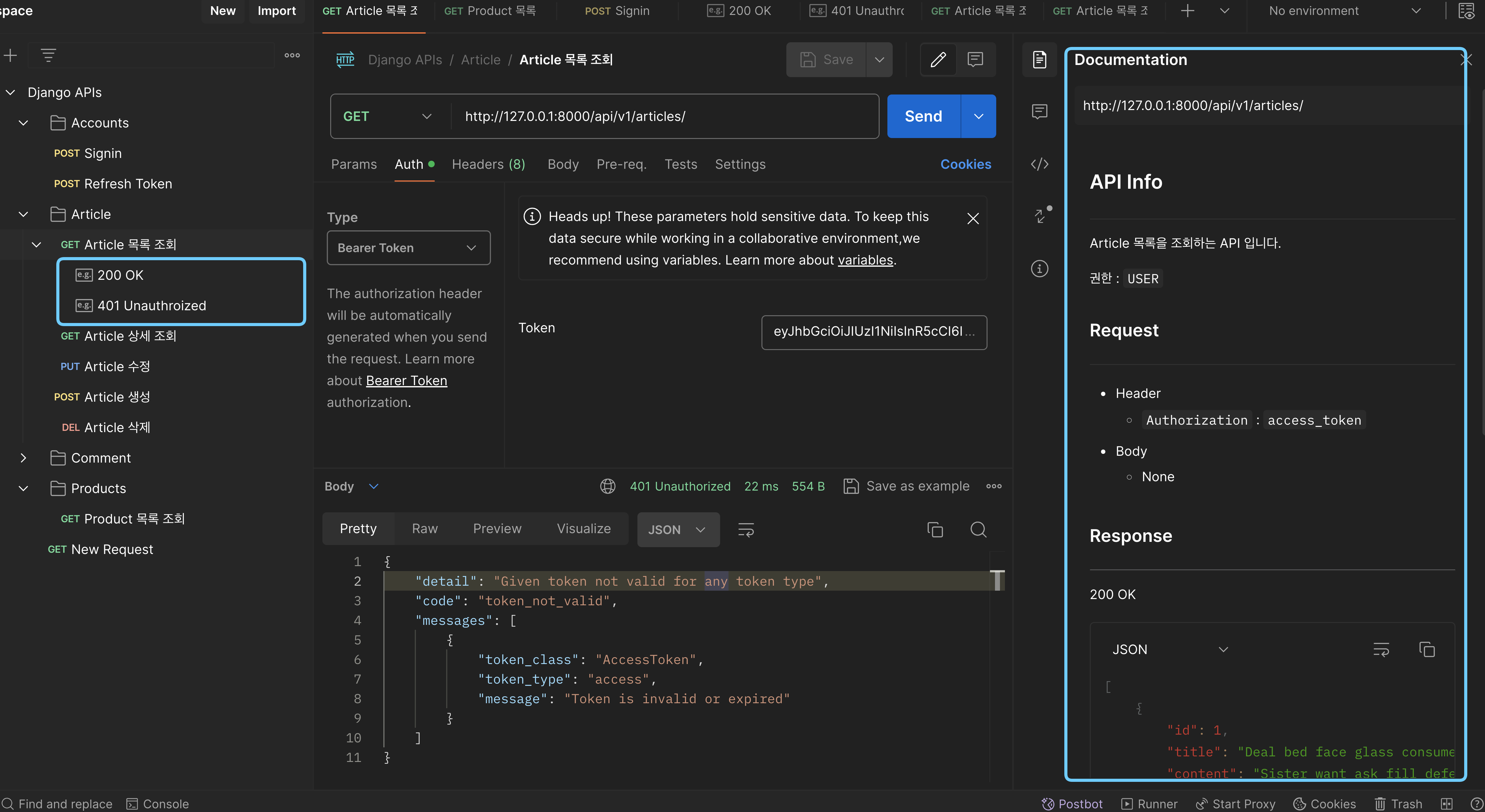The height and width of the screenshot is (812, 1485).
Task: Click the Send button
Action: tap(923, 116)
